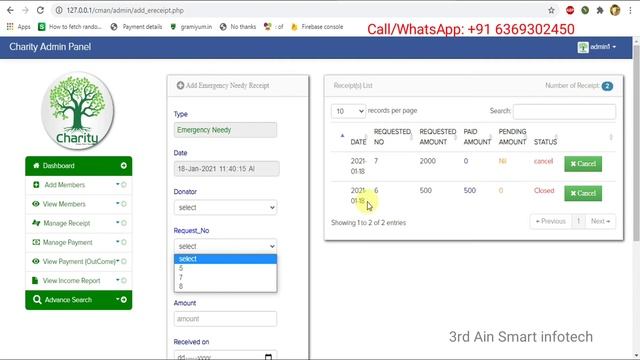Open the red adblock extension icon
The height and width of the screenshot is (360, 640).
(x=570, y=10)
